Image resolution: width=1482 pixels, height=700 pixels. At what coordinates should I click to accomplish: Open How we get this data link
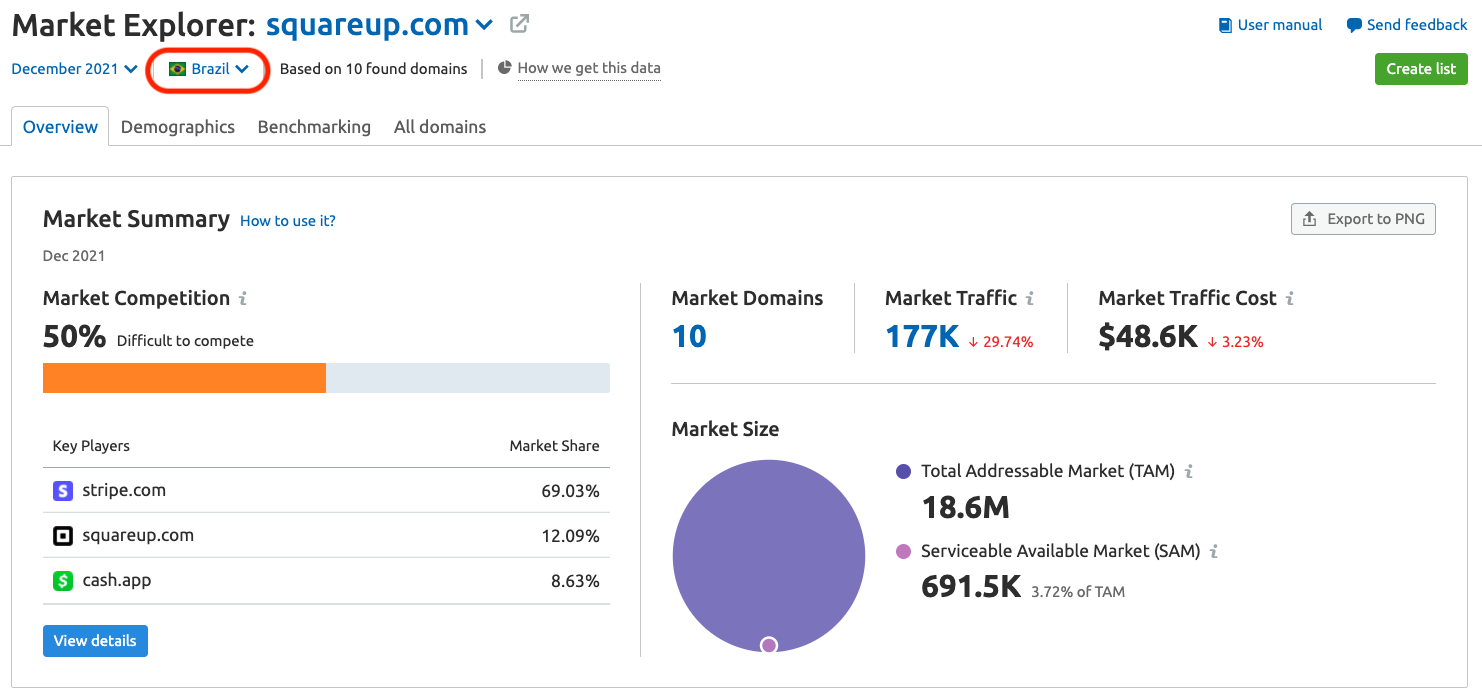tap(589, 68)
